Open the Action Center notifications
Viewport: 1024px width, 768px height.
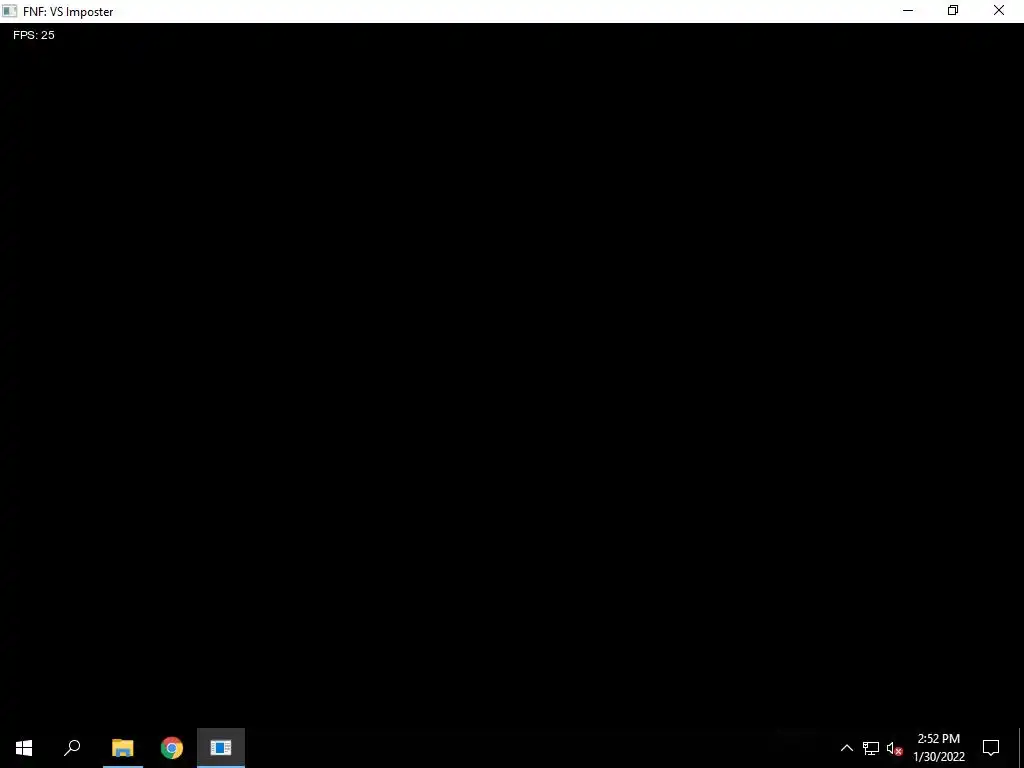991,748
